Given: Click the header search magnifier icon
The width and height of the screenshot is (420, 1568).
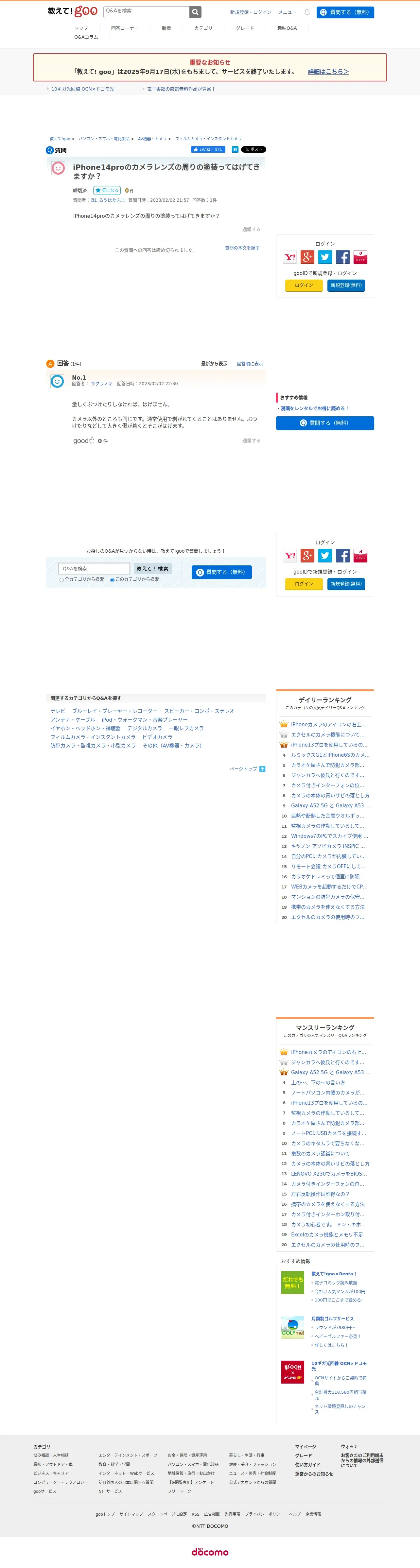Looking at the screenshot, I should [x=195, y=11].
